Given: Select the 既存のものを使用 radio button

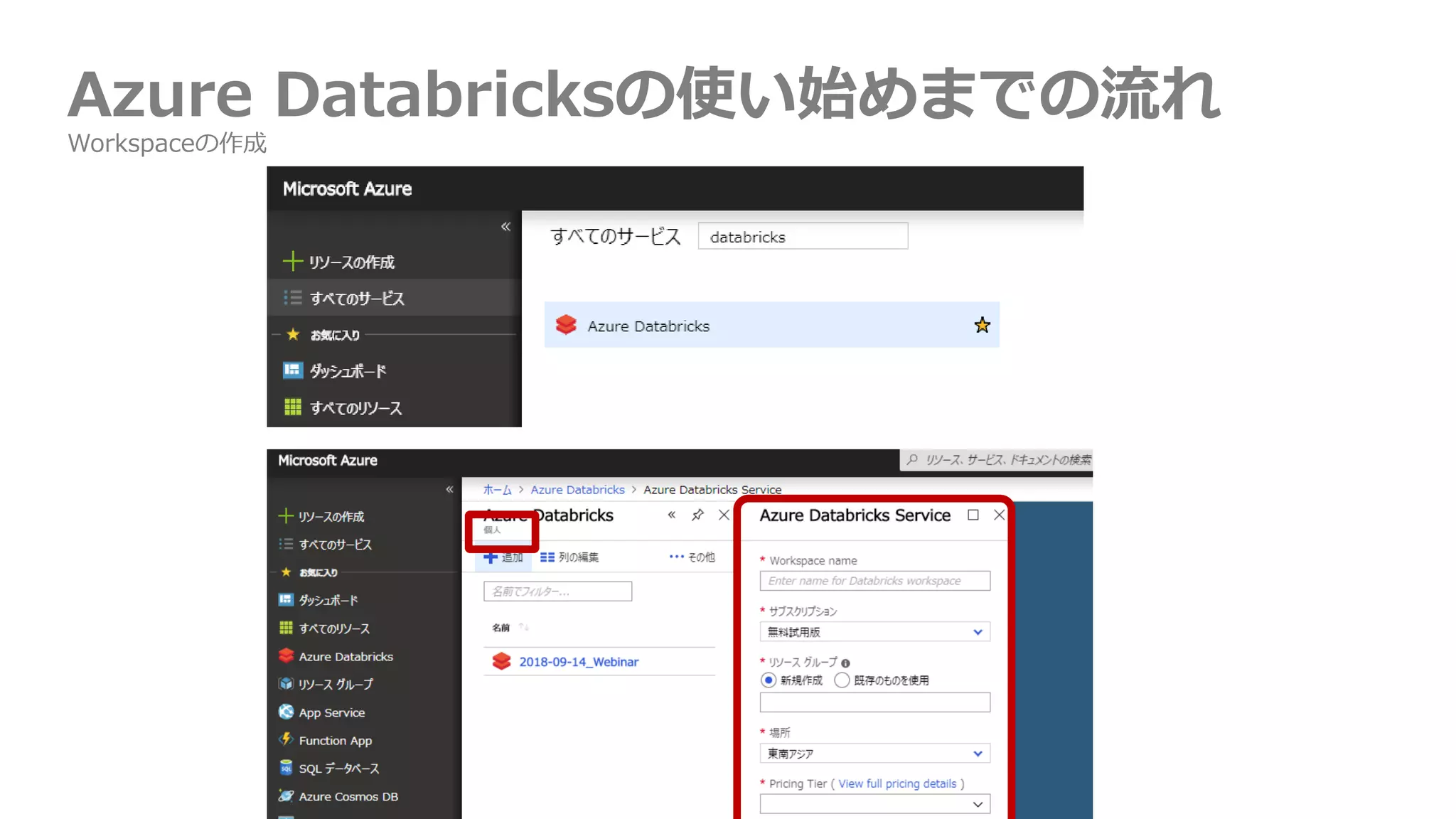Looking at the screenshot, I should tap(842, 680).
